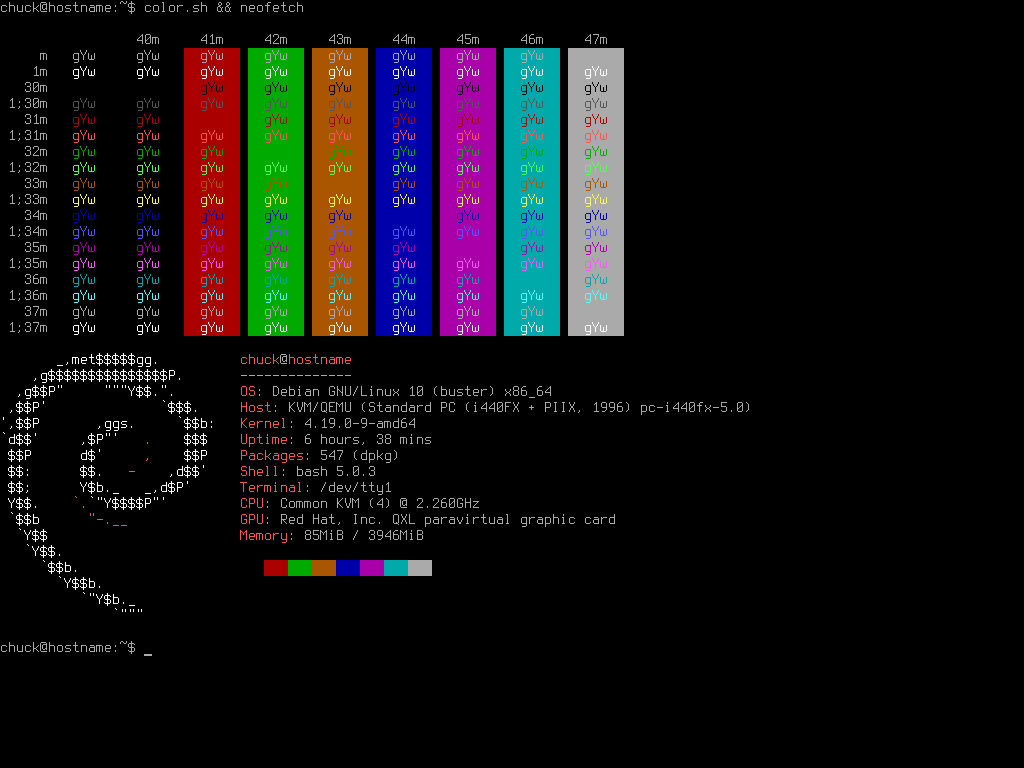This screenshot has height=768, width=1024.
Task: Click the Packages value "547 (dpkg)"
Action: [x=360, y=456]
